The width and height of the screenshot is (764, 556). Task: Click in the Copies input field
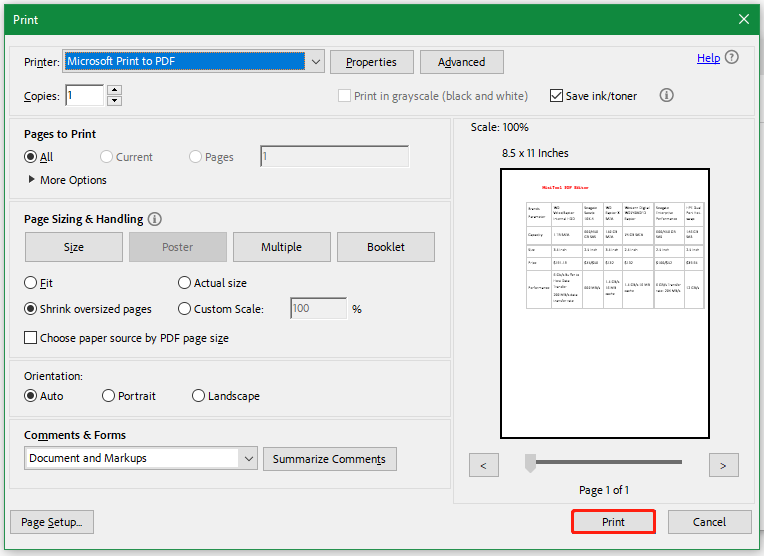pos(84,95)
